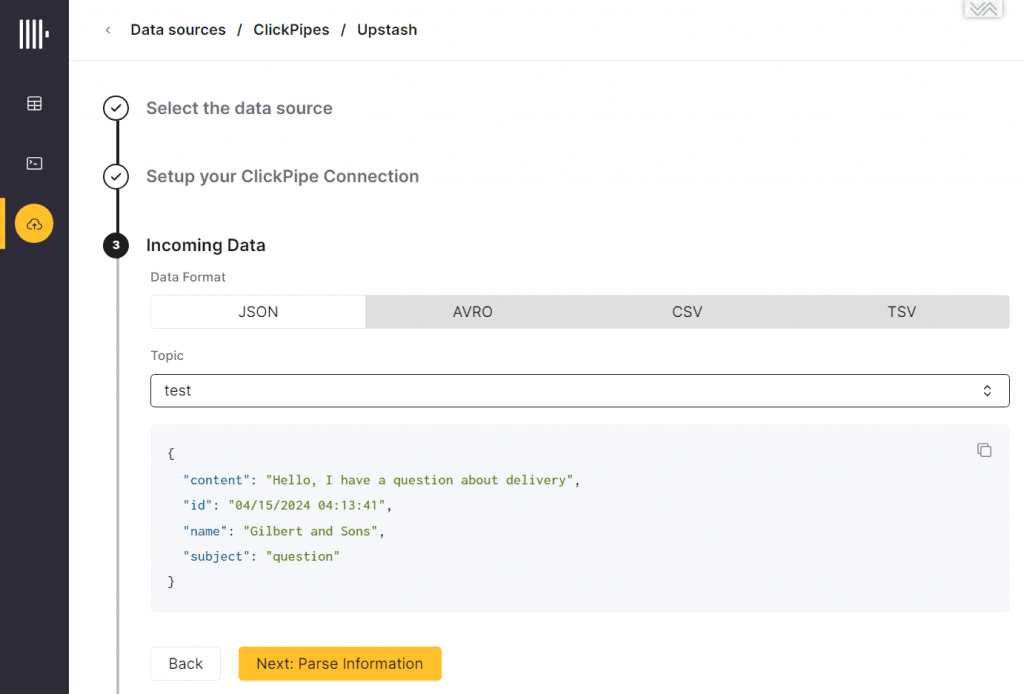
Task: Click the ClickHouse logo icon
Action: pyautogui.click(x=34, y=34)
